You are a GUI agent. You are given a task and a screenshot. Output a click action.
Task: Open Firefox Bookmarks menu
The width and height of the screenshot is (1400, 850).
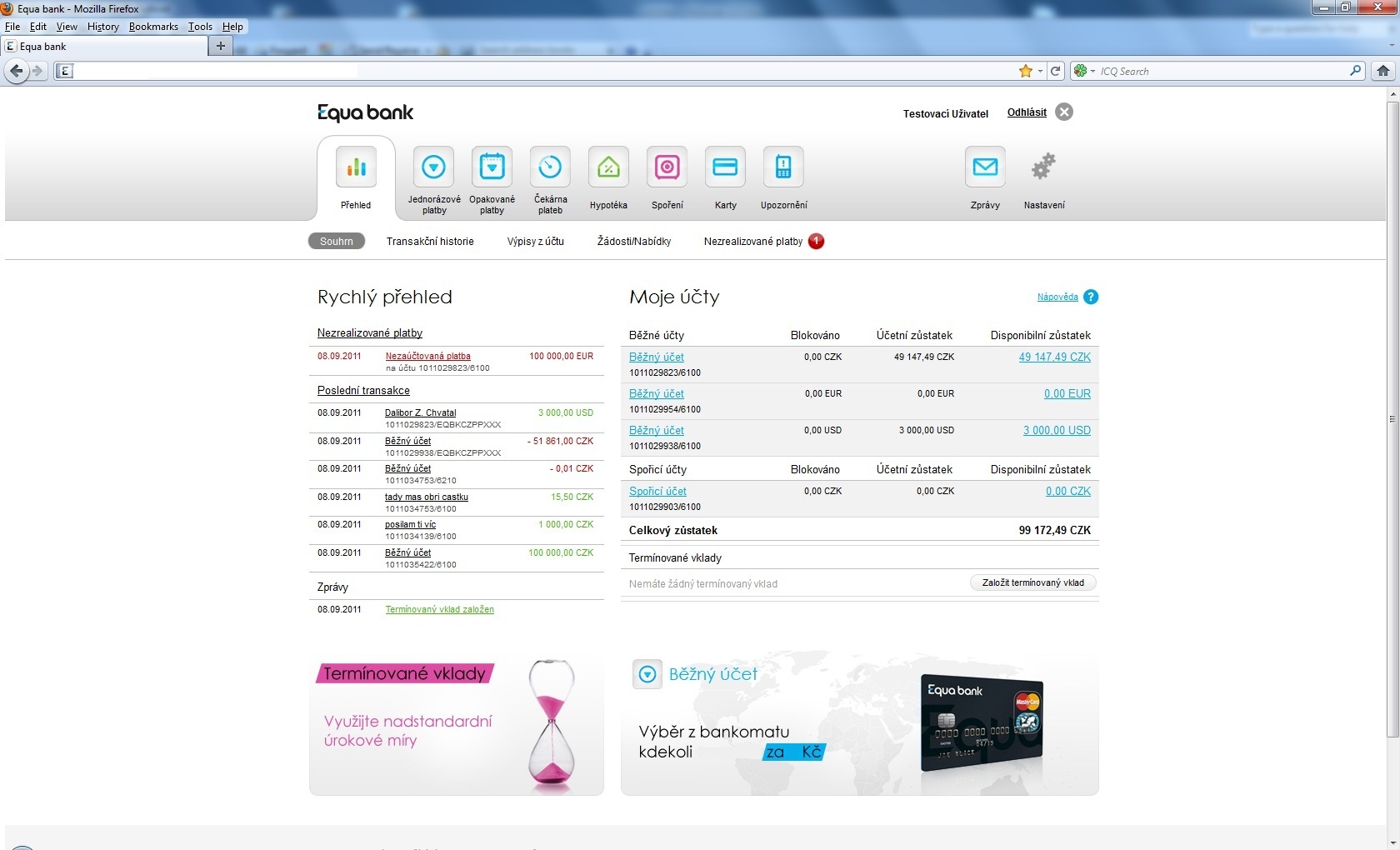(x=153, y=27)
